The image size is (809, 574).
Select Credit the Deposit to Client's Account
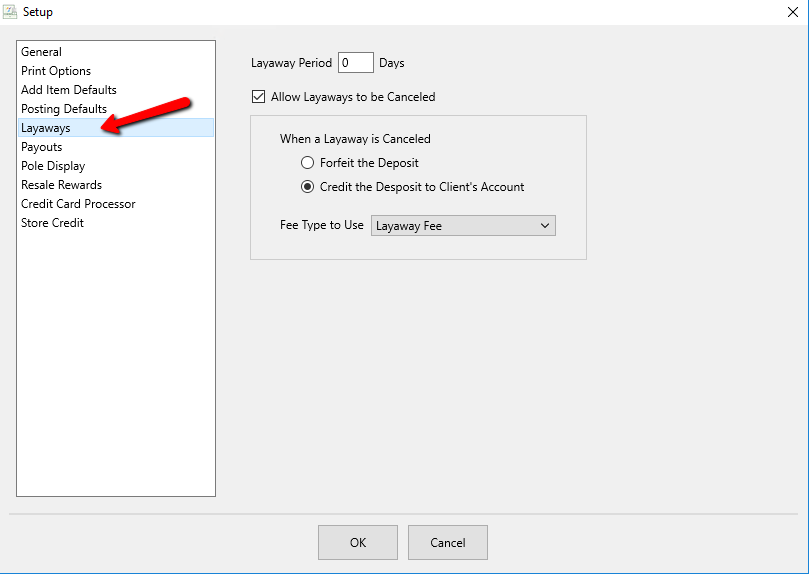(308, 187)
